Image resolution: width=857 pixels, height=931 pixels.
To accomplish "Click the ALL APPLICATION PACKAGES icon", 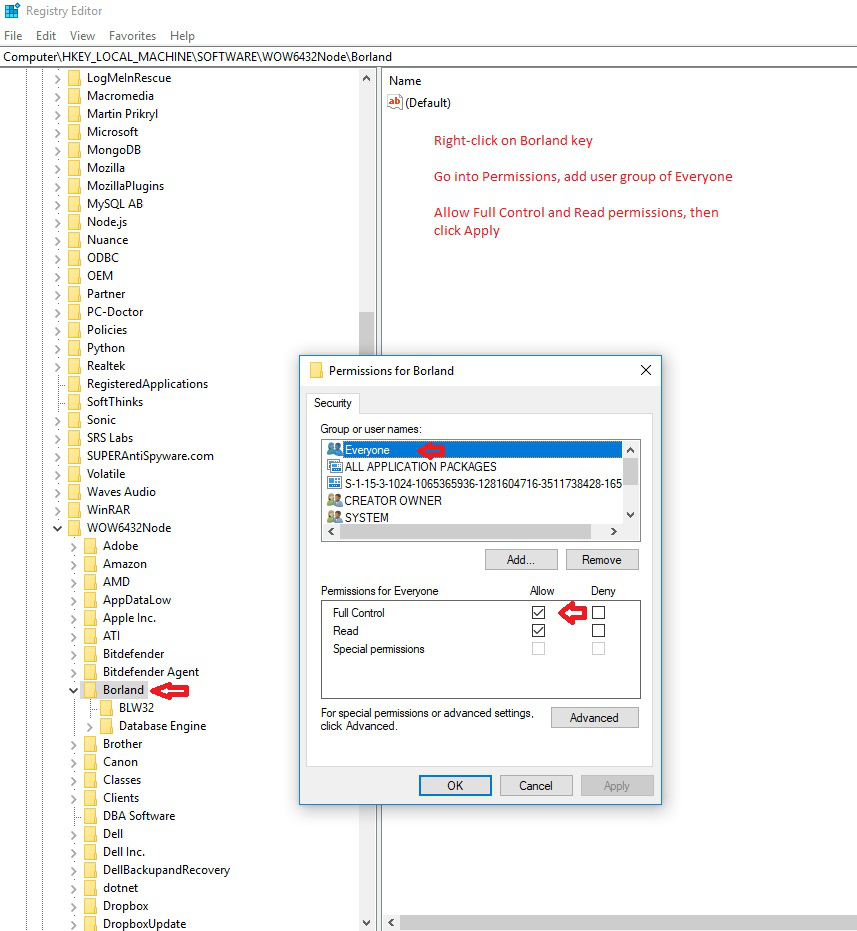I will 334,466.
